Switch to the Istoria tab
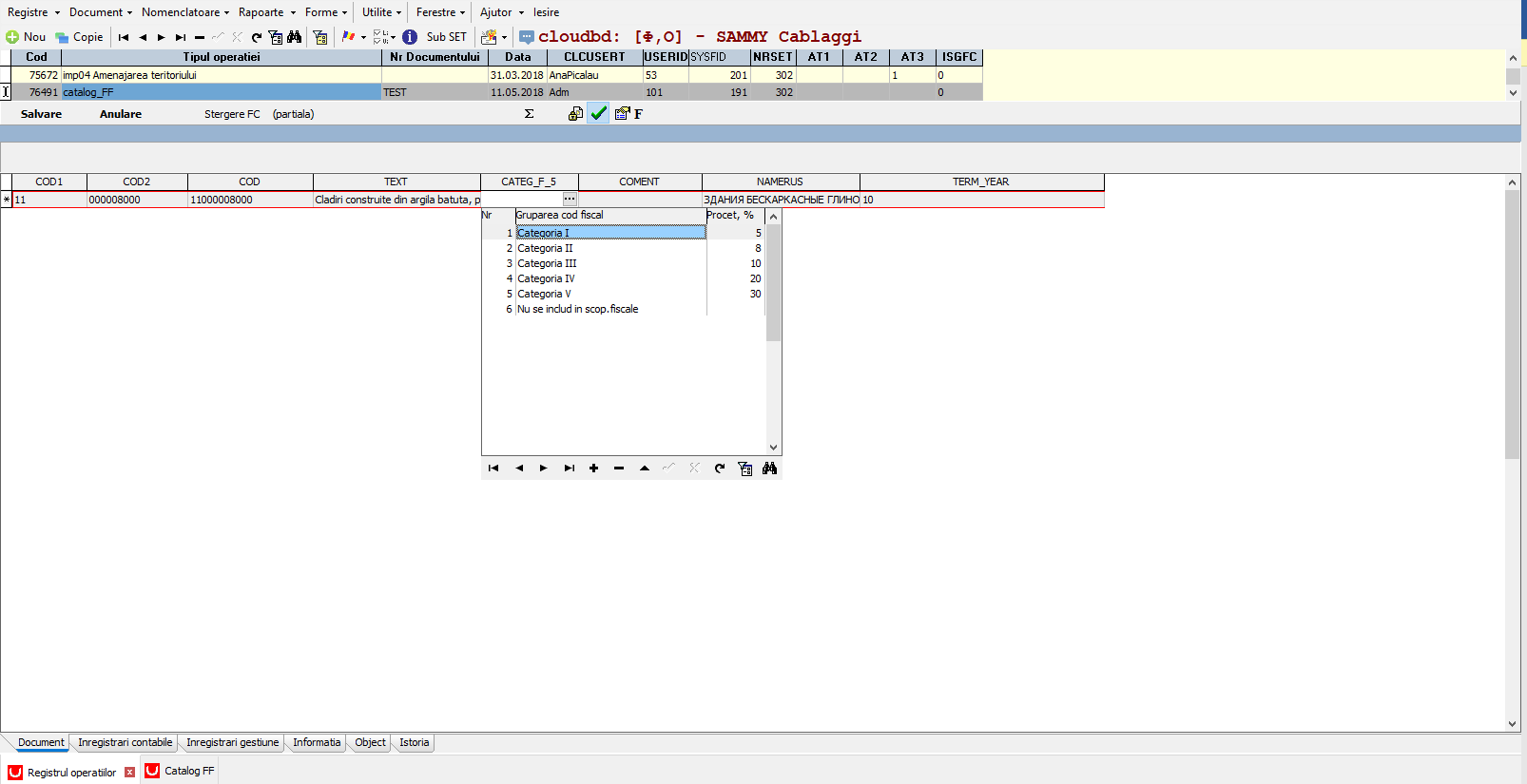This screenshot has height=784, width=1527. tap(414, 743)
